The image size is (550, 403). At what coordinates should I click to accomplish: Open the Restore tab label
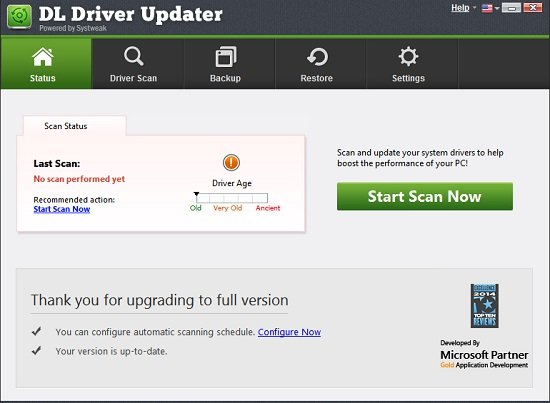click(316, 78)
